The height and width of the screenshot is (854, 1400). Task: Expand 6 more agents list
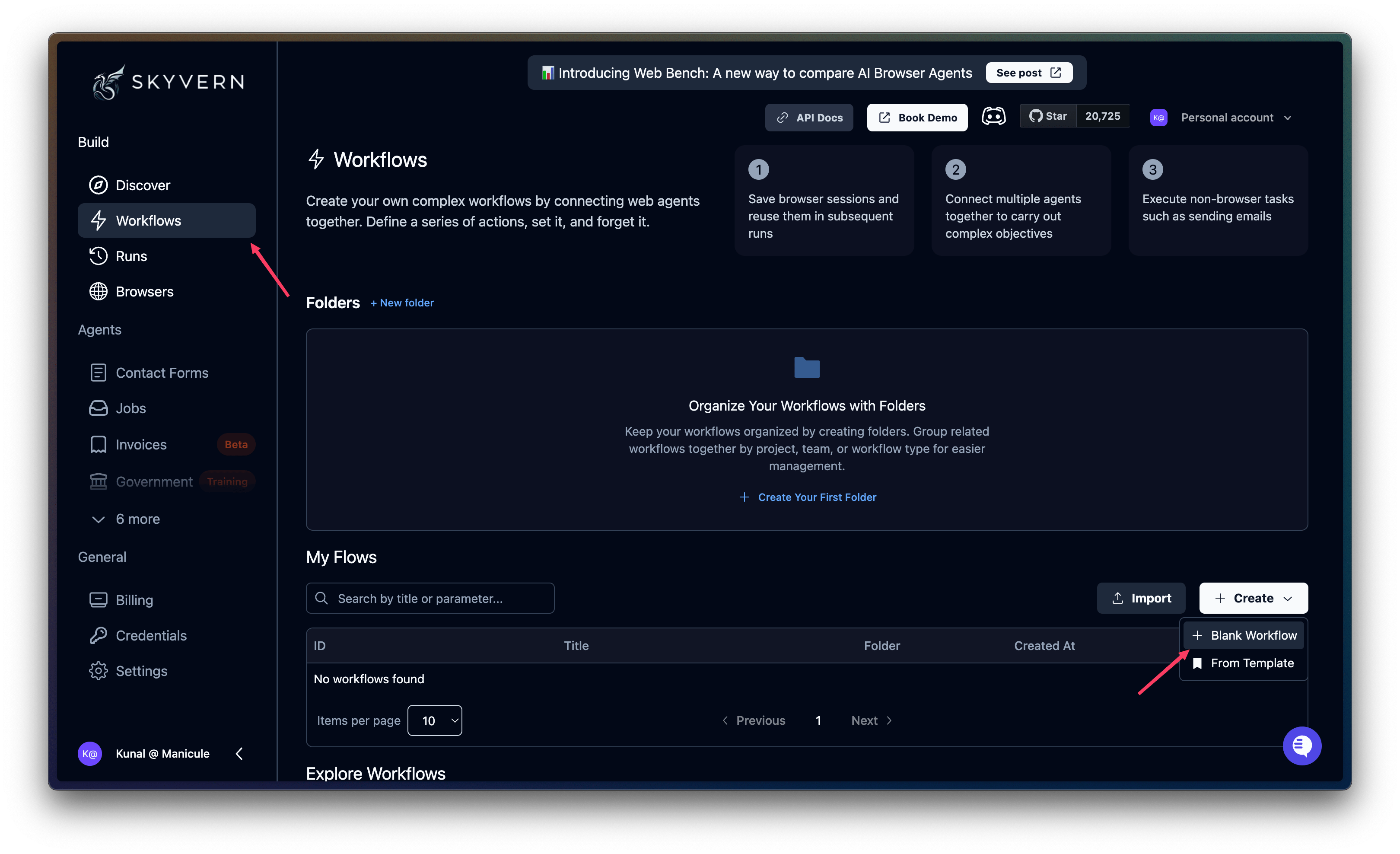(x=126, y=519)
